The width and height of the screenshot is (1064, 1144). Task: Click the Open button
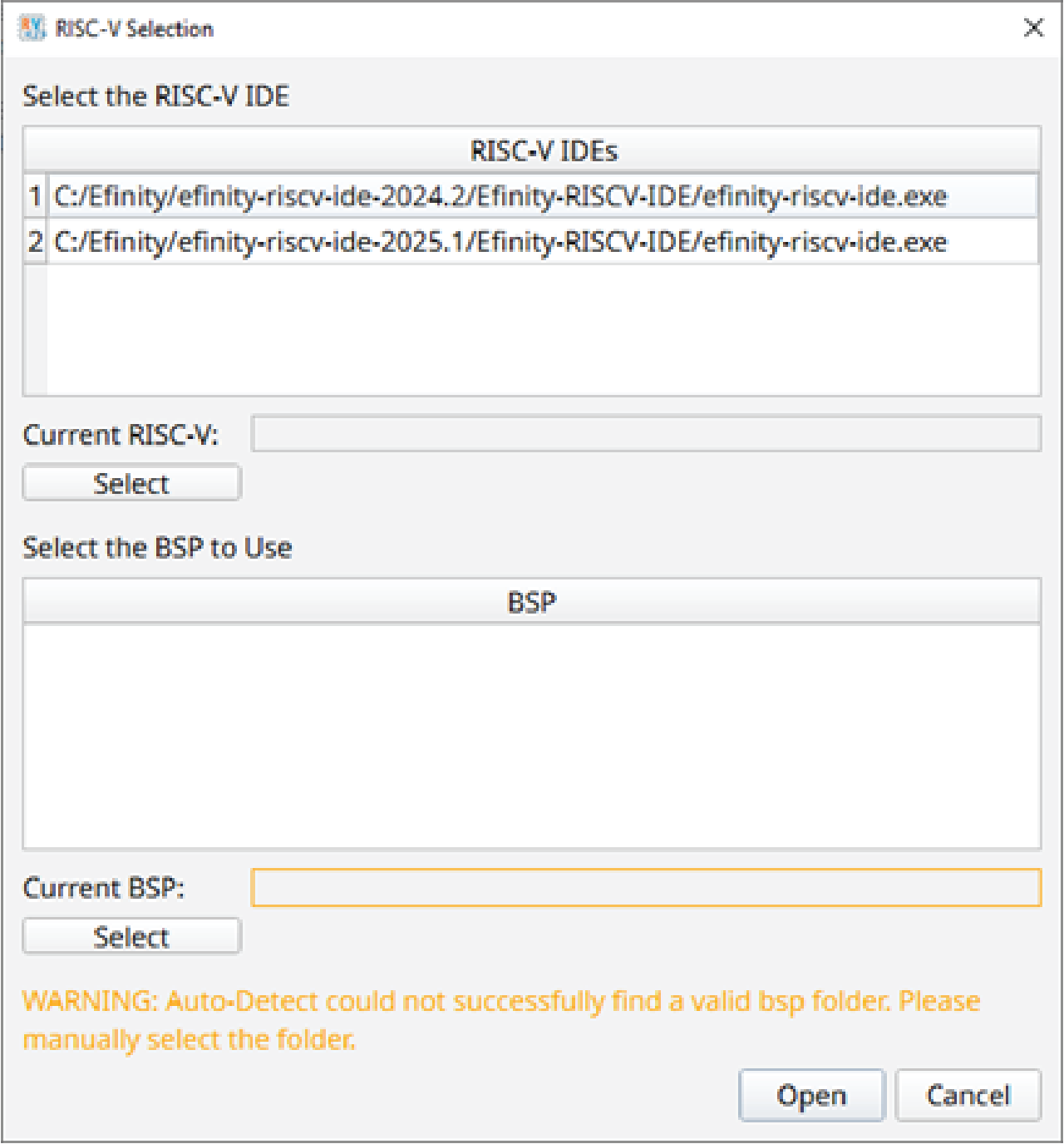pos(811,1095)
